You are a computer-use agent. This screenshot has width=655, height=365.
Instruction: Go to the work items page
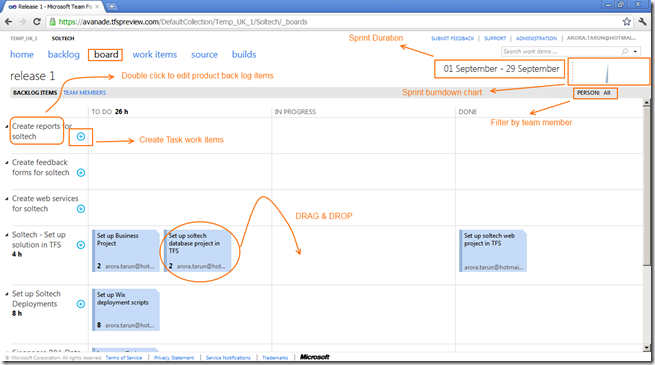[155, 55]
